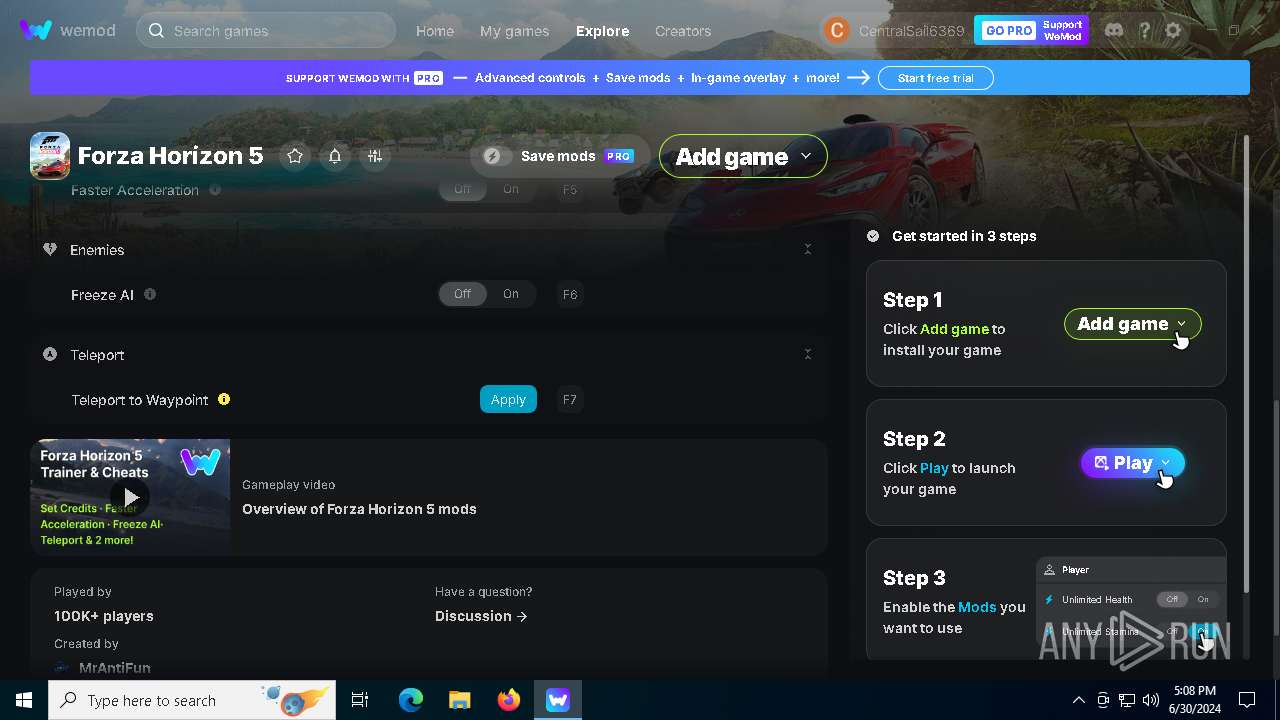Click the yellow info icon beside Teleport to Waypoint

(x=224, y=399)
